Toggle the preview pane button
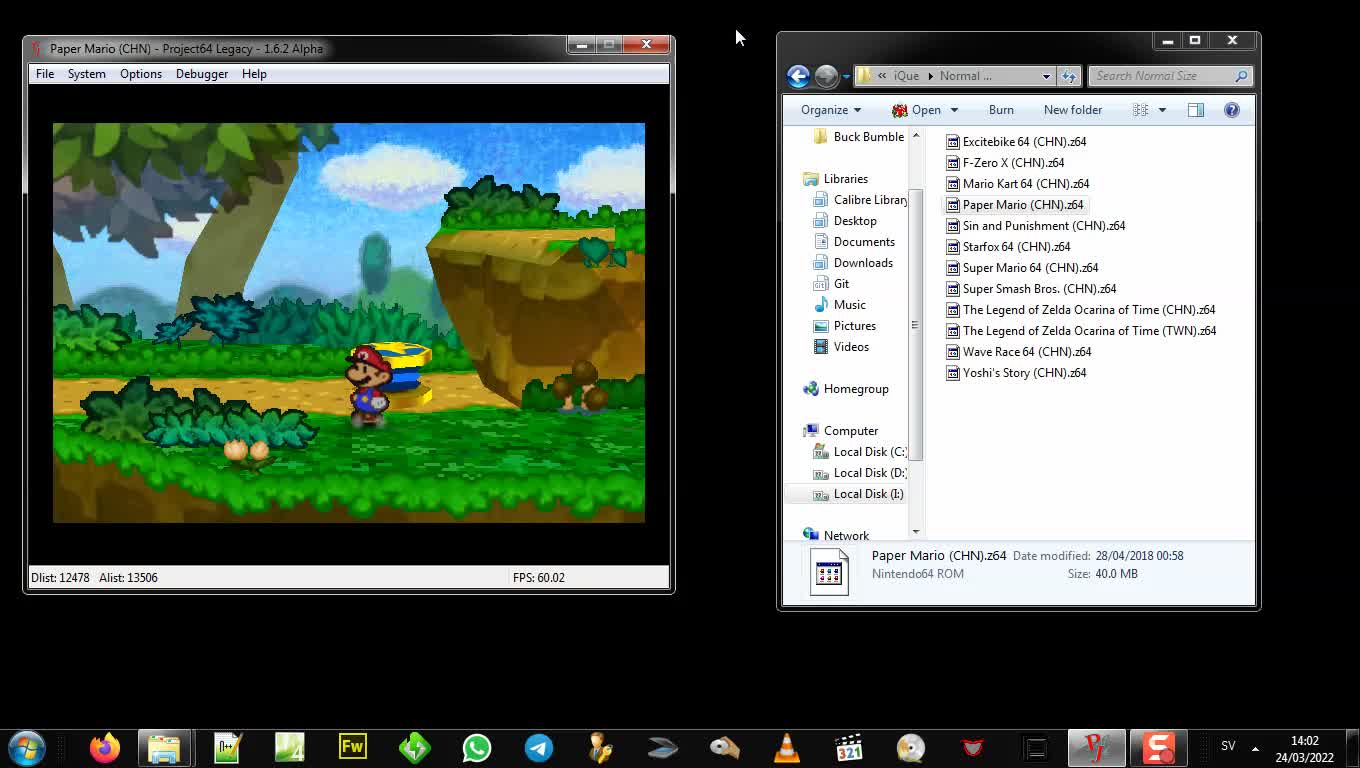 click(x=1196, y=110)
